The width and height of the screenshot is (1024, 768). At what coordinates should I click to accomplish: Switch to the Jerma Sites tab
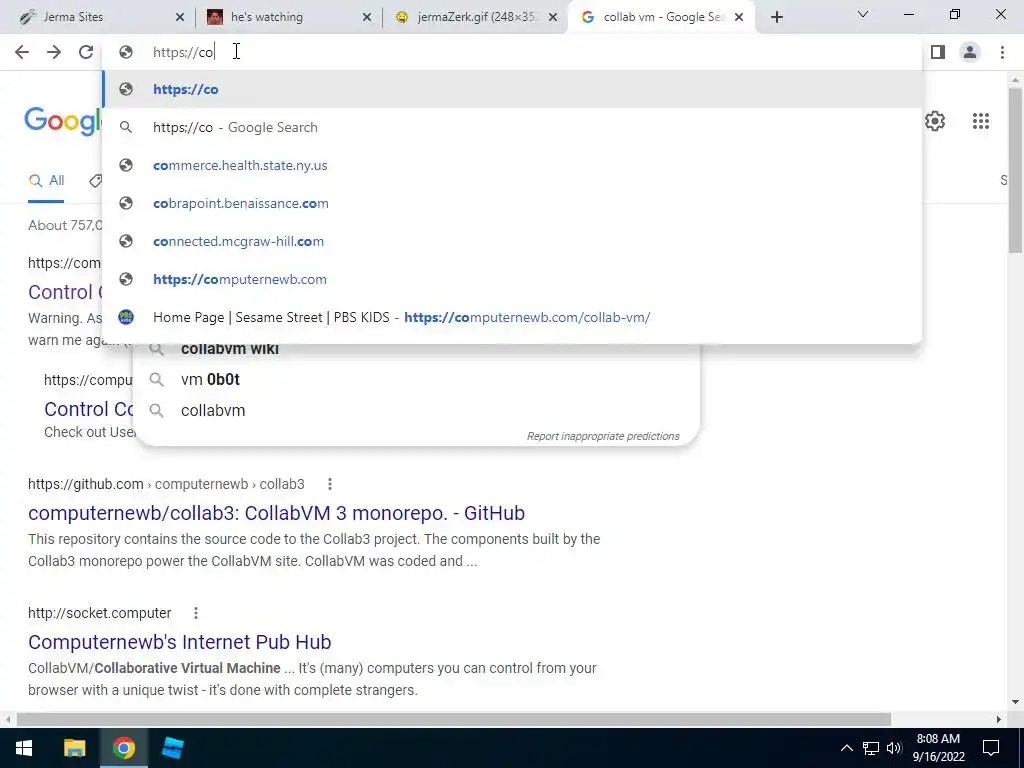(101, 17)
